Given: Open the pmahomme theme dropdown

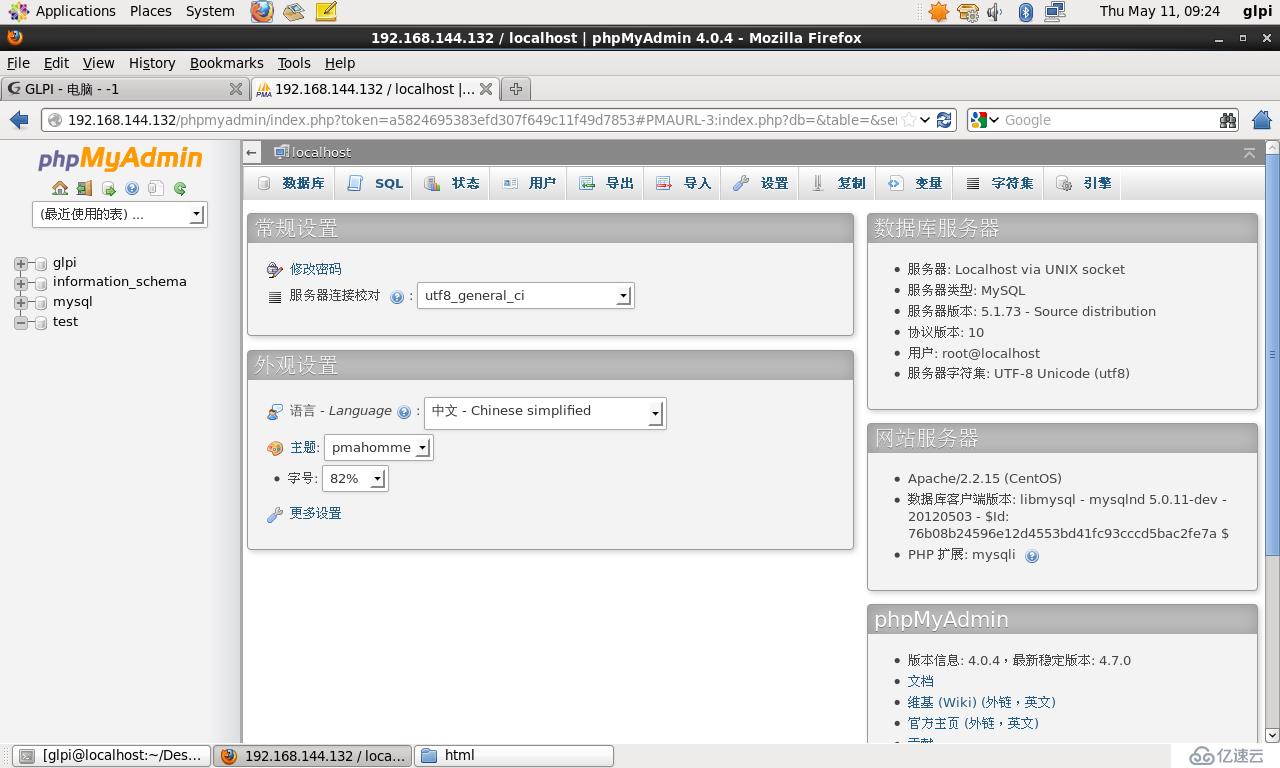Looking at the screenshot, I should pos(379,448).
